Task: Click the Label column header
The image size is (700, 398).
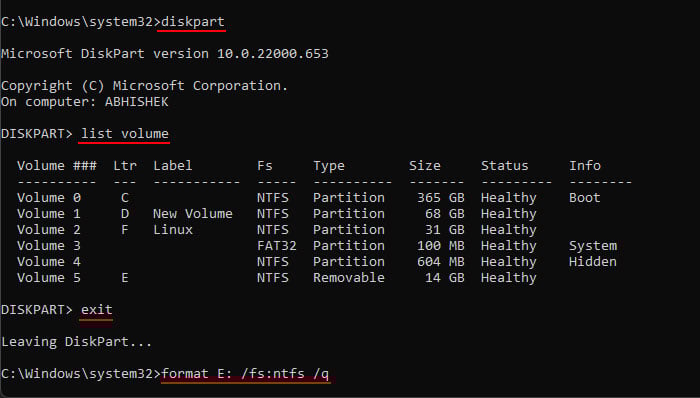Action: tap(172, 166)
